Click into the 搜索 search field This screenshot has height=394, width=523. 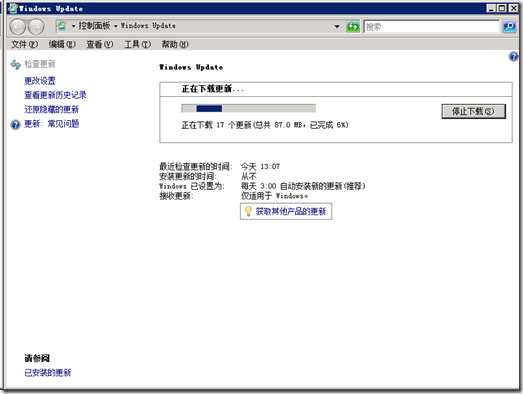431,27
